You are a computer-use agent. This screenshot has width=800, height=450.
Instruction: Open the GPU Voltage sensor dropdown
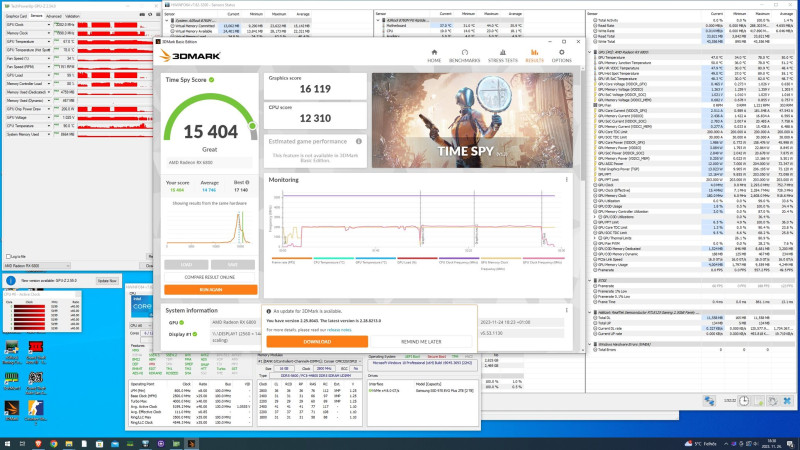coord(49,117)
